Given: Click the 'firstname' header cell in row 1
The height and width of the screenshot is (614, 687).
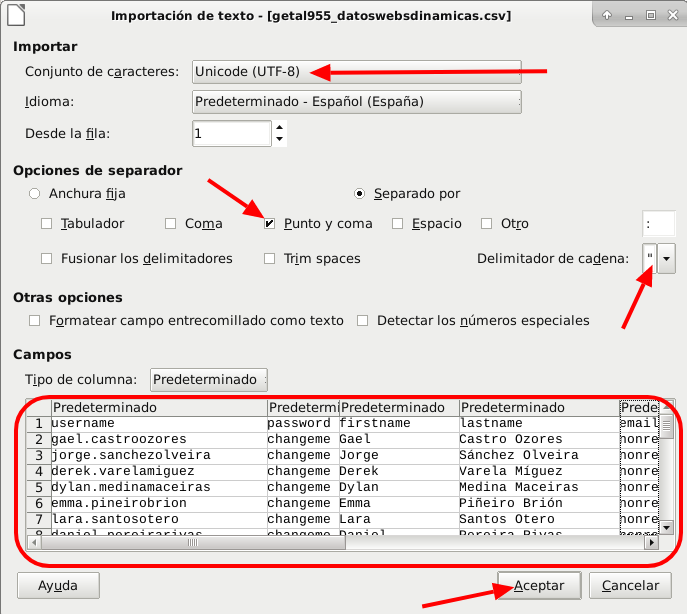Looking at the screenshot, I should click(x=399, y=423).
